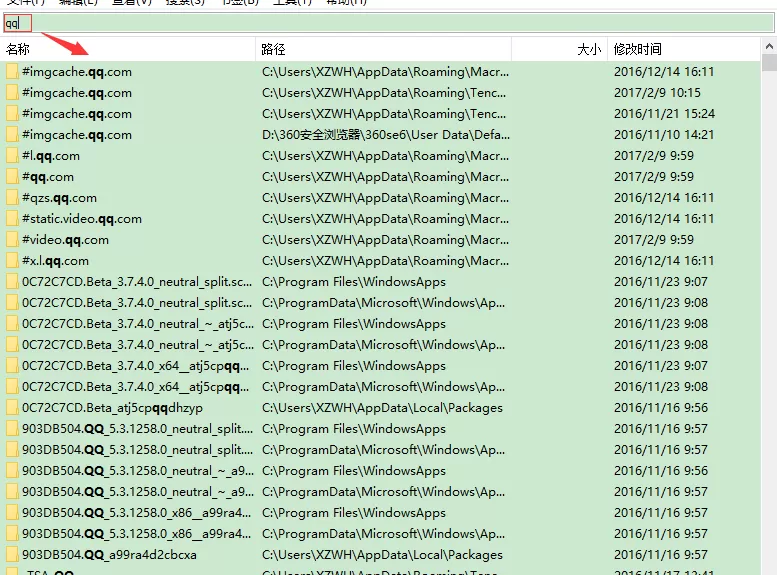Screen dimensions: 777x575
Task: Sort results by the 修改时间 column header
Action: pyautogui.click(x=684, y=49)
